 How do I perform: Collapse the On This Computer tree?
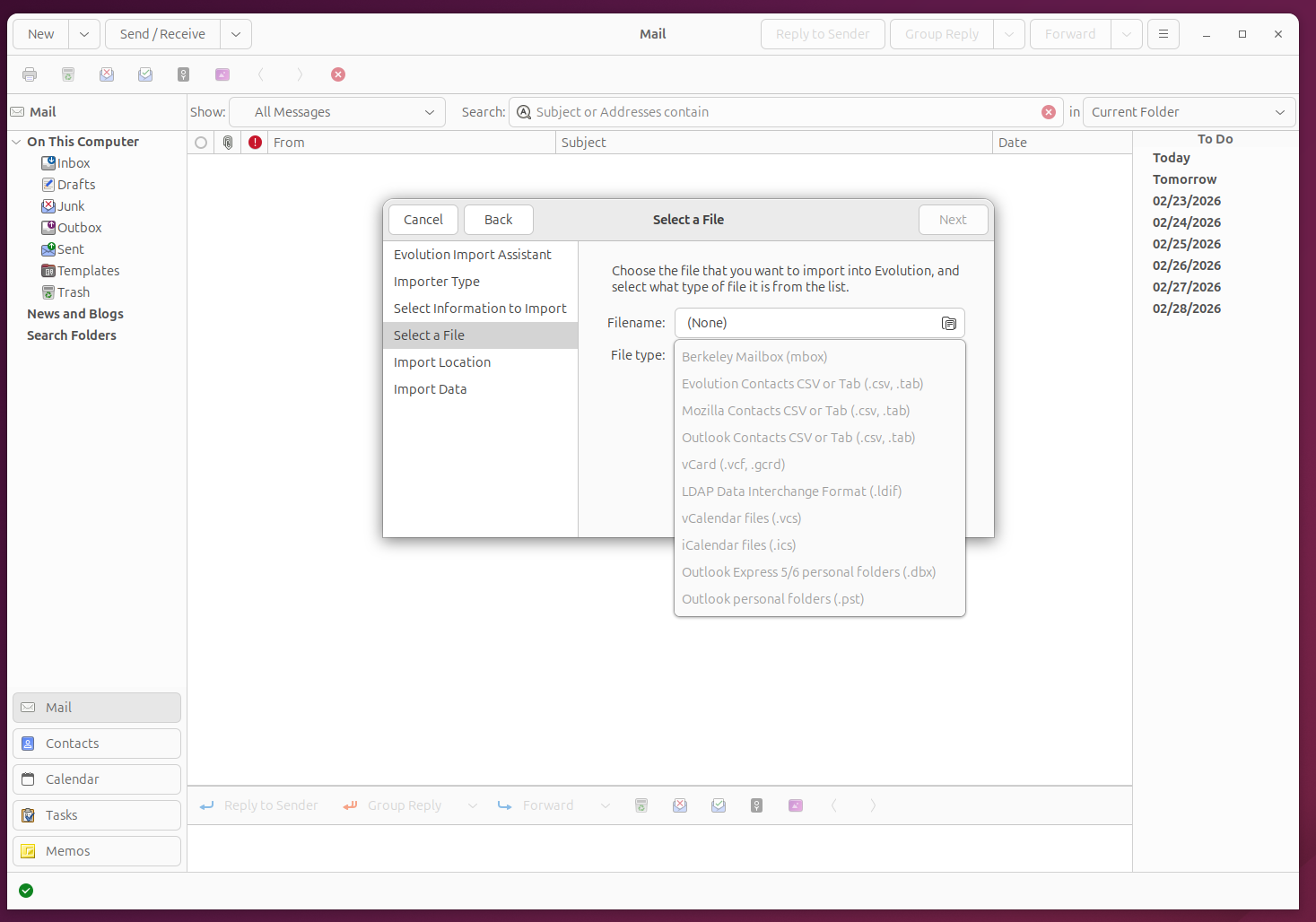(x=16, y=142)
